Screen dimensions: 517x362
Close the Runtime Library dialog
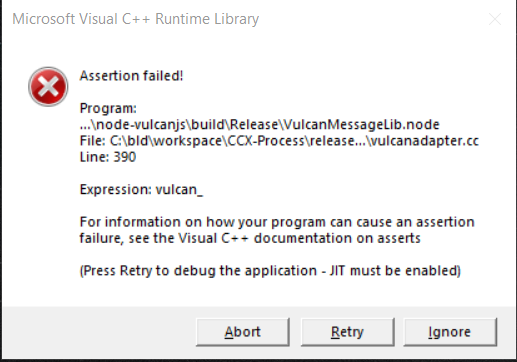[495, 19]
